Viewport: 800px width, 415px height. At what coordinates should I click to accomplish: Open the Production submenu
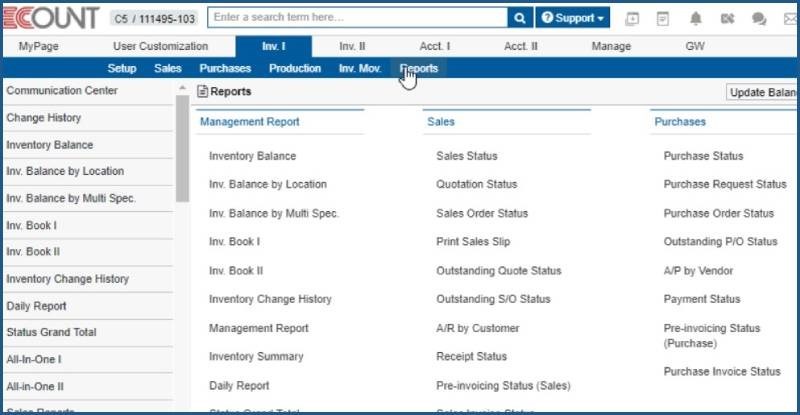coord(295,68)
